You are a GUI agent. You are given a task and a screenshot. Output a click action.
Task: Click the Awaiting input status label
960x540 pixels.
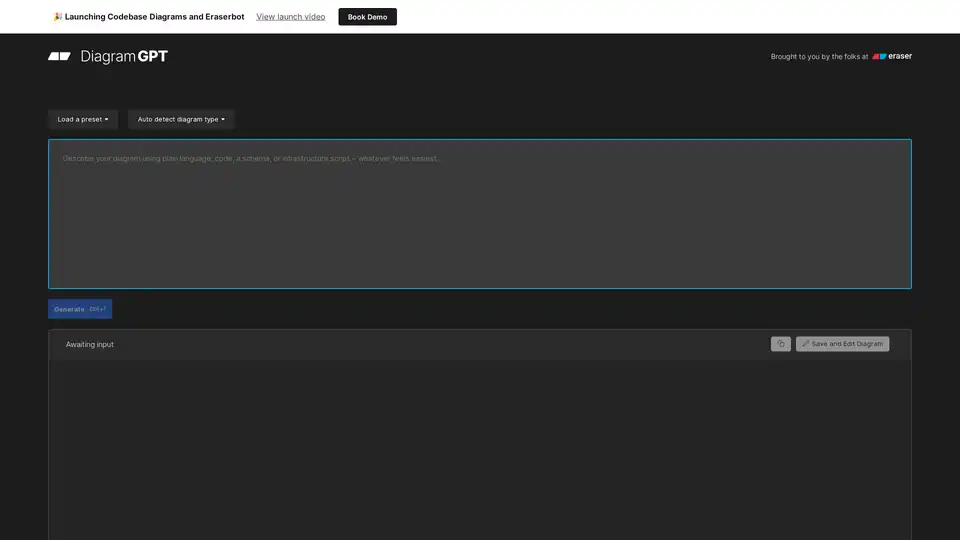[x=90, y=344]
